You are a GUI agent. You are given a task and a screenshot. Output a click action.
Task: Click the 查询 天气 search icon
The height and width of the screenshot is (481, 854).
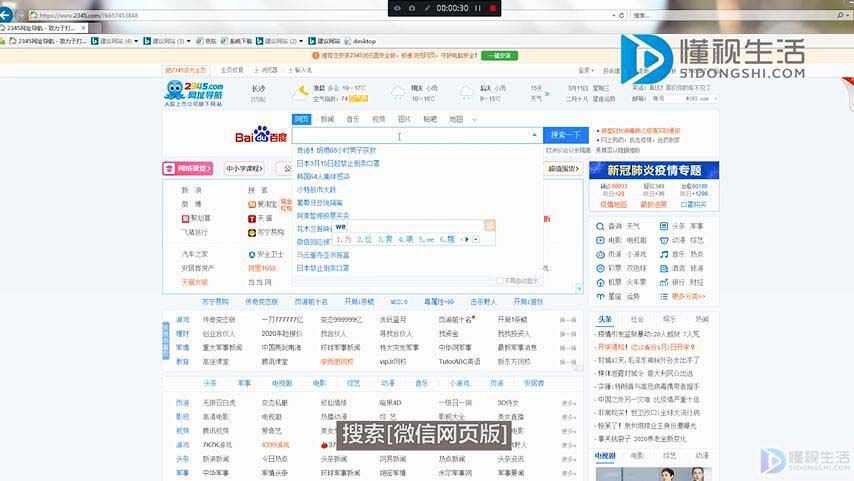click(x=599, y=226)
